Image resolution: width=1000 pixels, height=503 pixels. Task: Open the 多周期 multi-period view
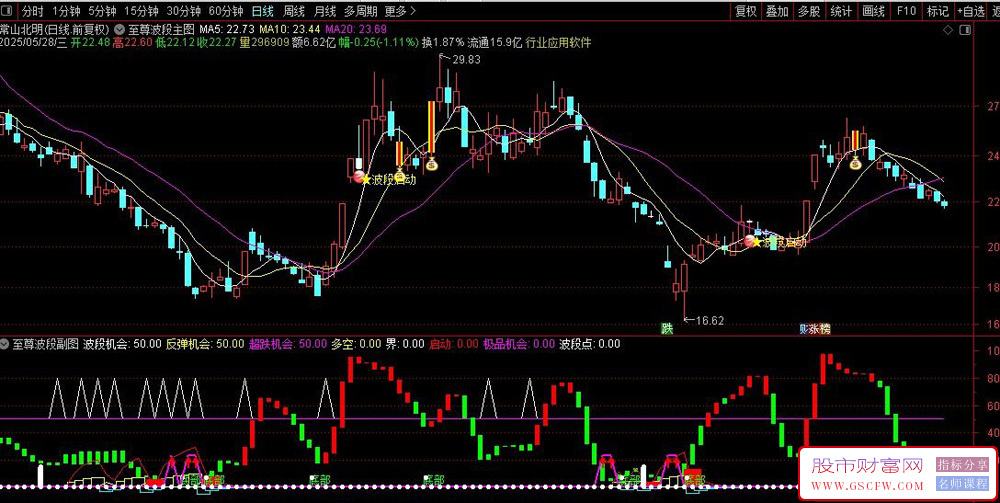click(361, 11)
